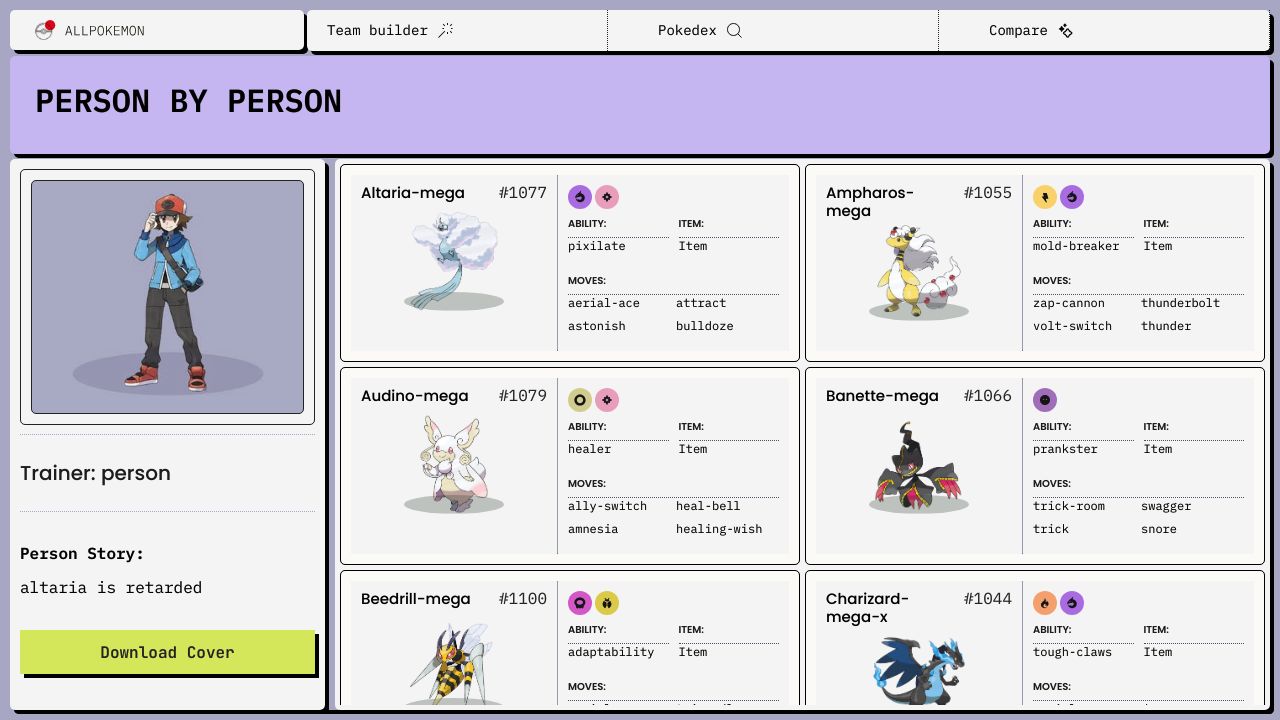Screen dimensions: 1280x720
Task: Switch to the Compare tab
Action: (1030, 30)
